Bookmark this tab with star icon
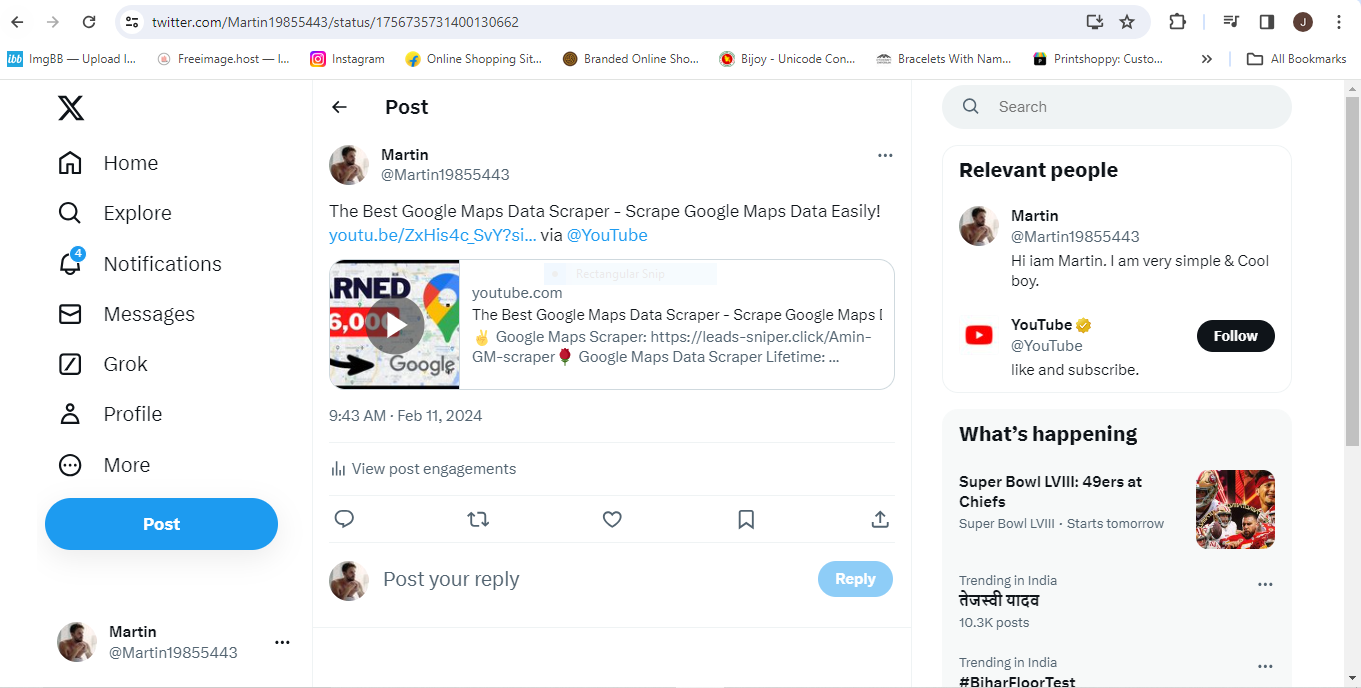 (1127, 22)
